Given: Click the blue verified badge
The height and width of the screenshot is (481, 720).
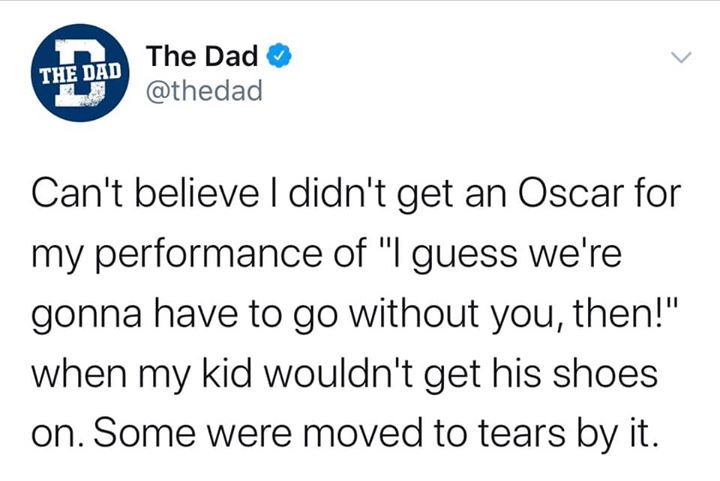Looking at the screenshot, I should 279,56.
